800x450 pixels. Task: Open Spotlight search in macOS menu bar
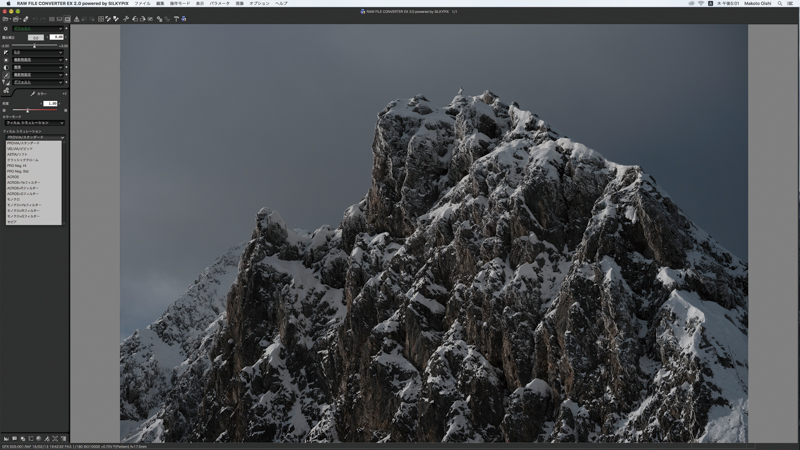(780, 3)
